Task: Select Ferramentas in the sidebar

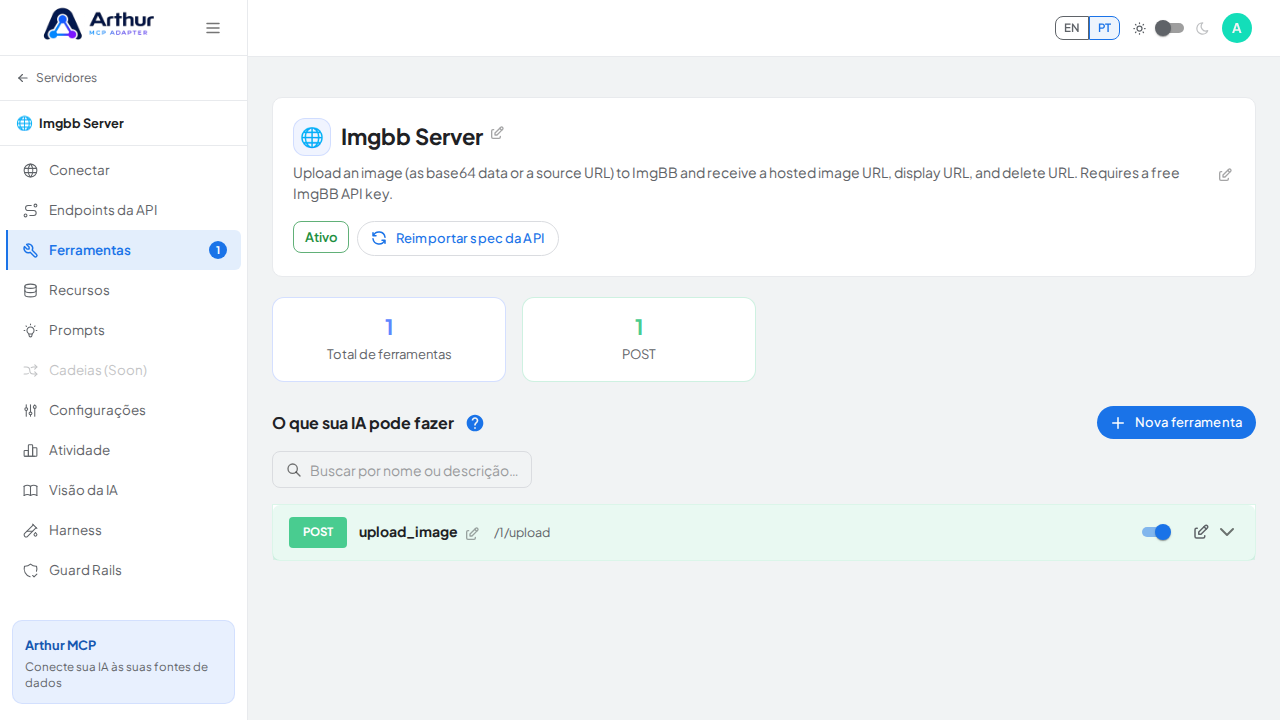Action: (x=123, y=250)
